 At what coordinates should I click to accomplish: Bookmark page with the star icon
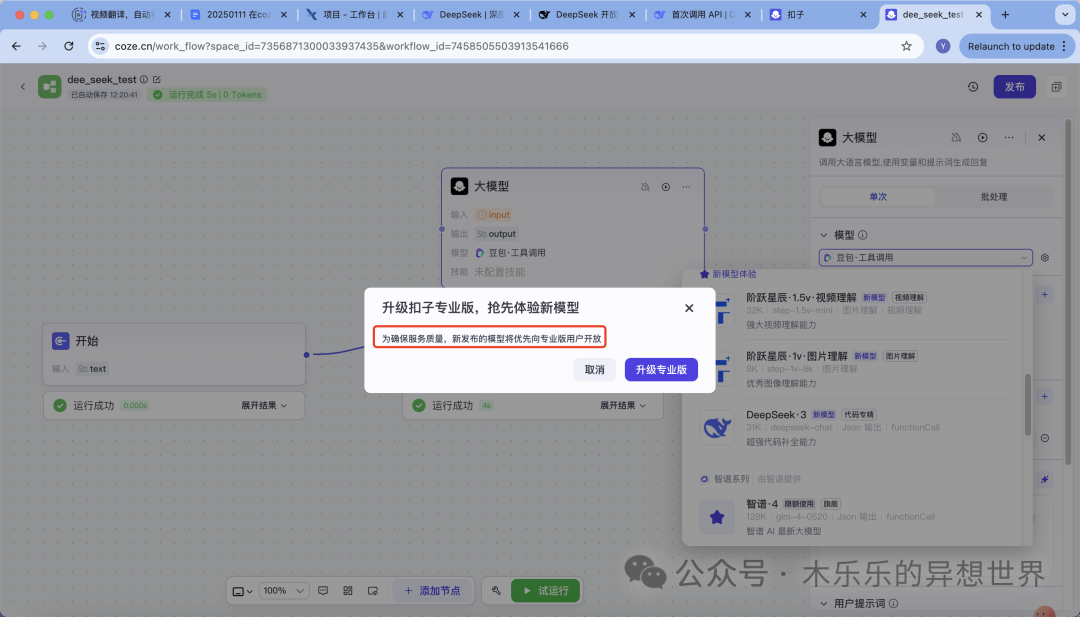pos(906,46)
